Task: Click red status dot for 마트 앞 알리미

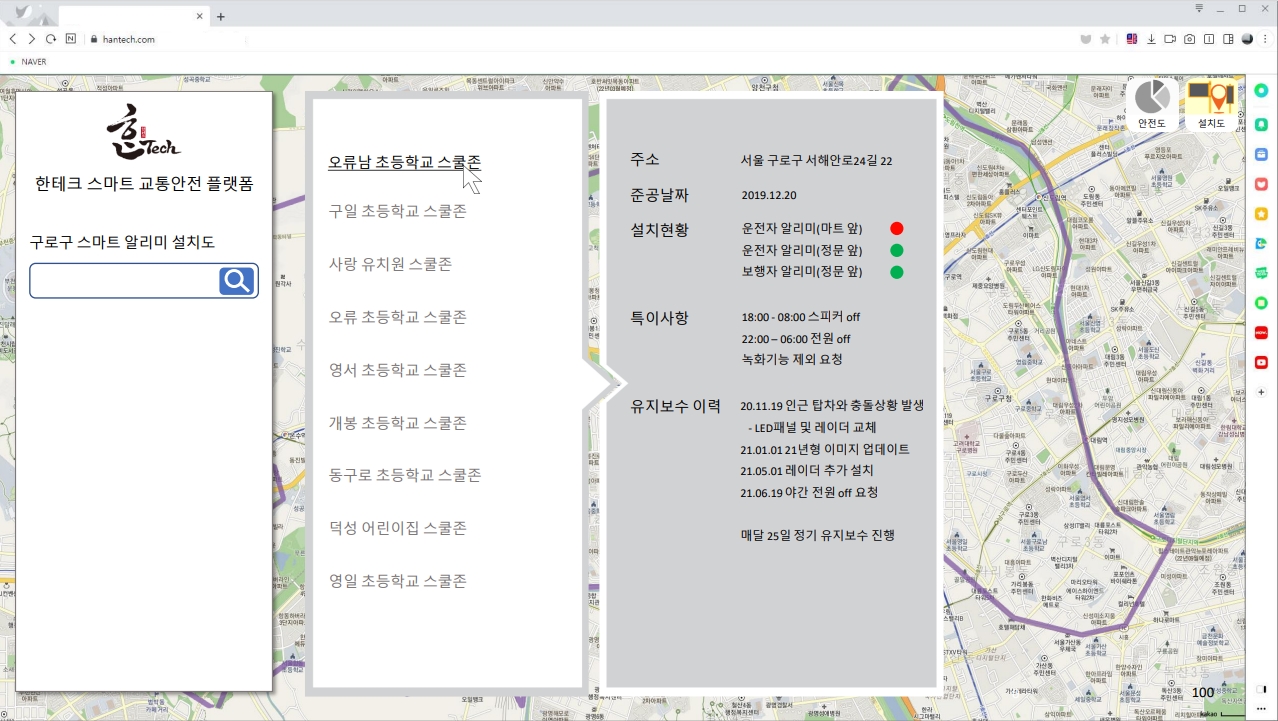Action: (896, 229)
